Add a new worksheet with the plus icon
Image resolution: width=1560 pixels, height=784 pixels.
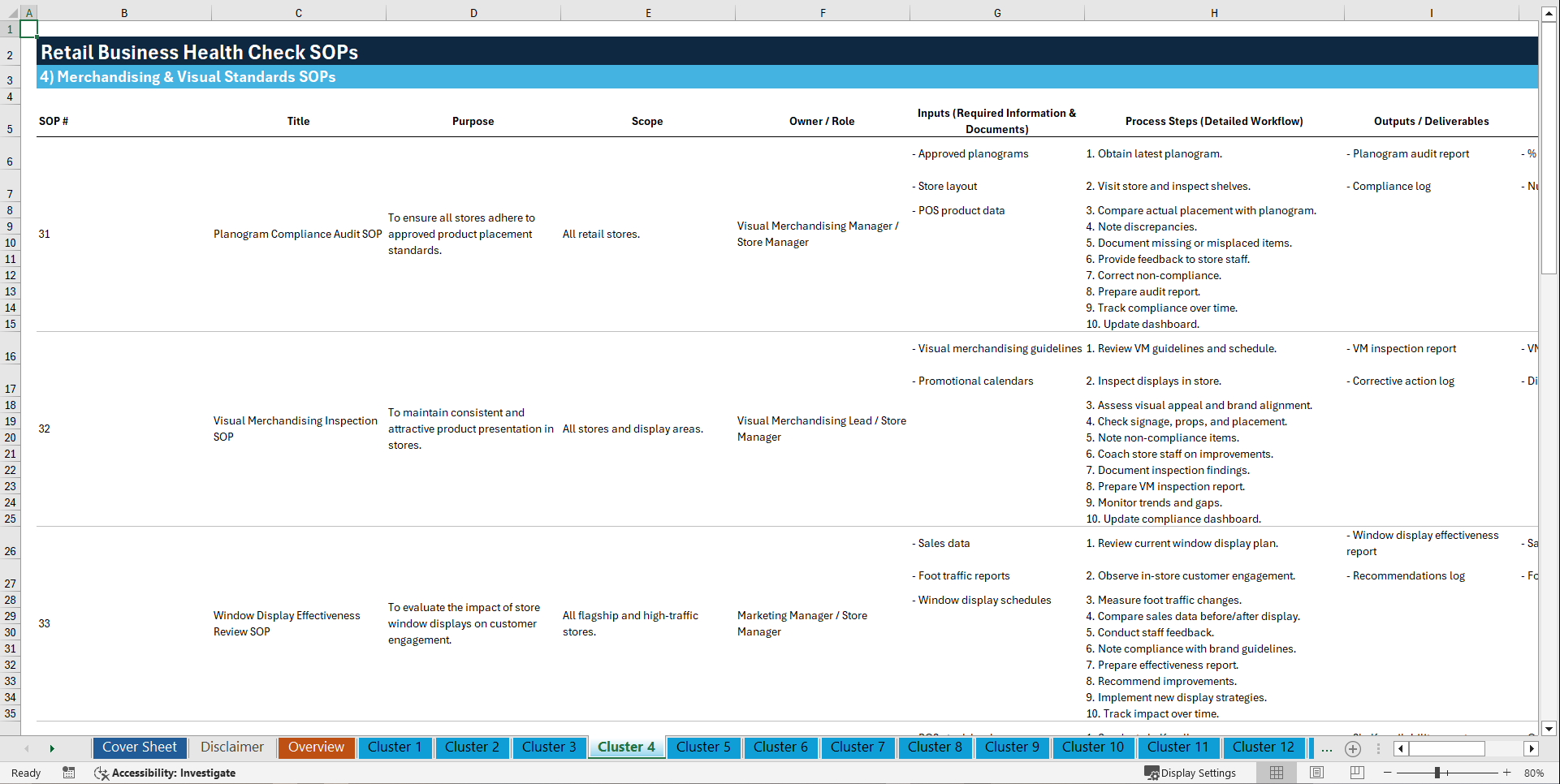click(x=1353, y=748)
